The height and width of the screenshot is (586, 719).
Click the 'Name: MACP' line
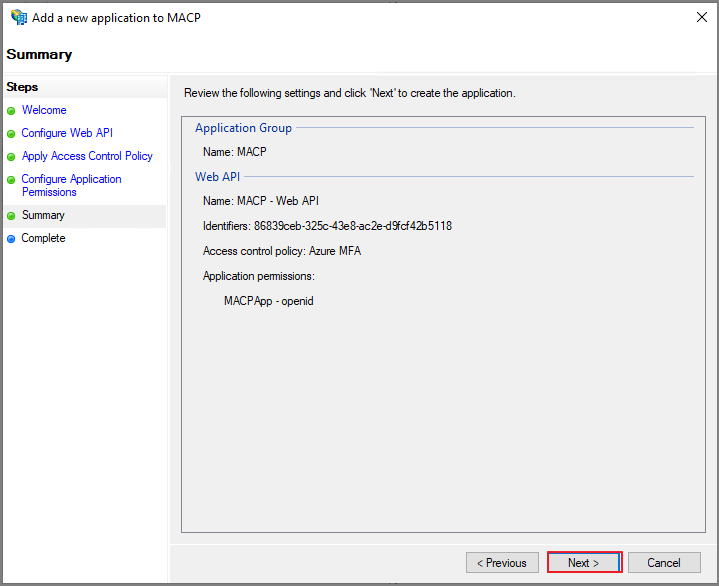[x=235, y=152]
